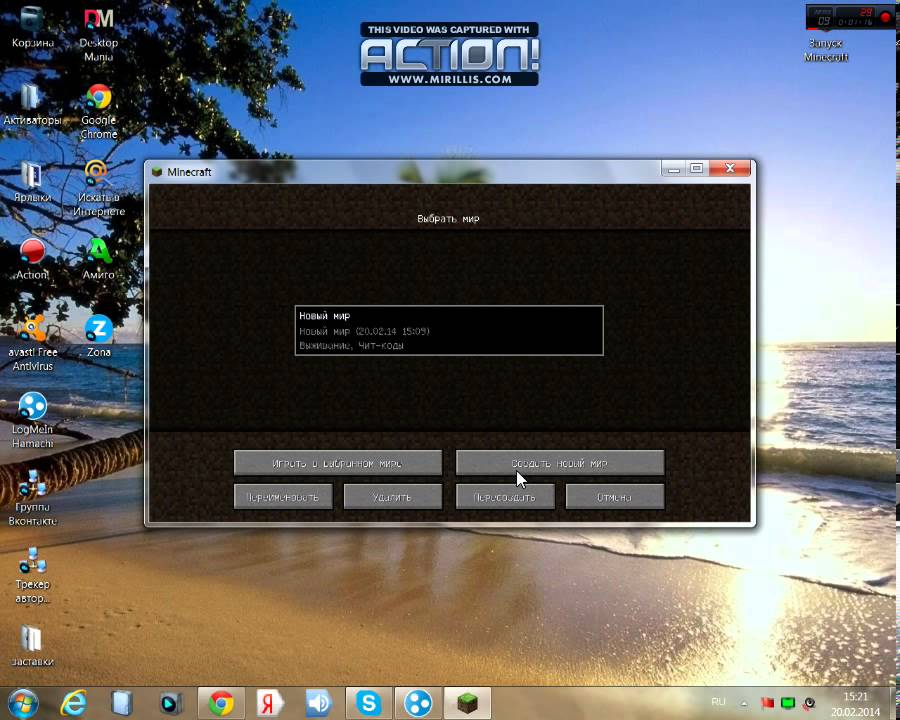Switch to Chrome in the taskbar
The image size is (900, 720).
coord(221,703)
